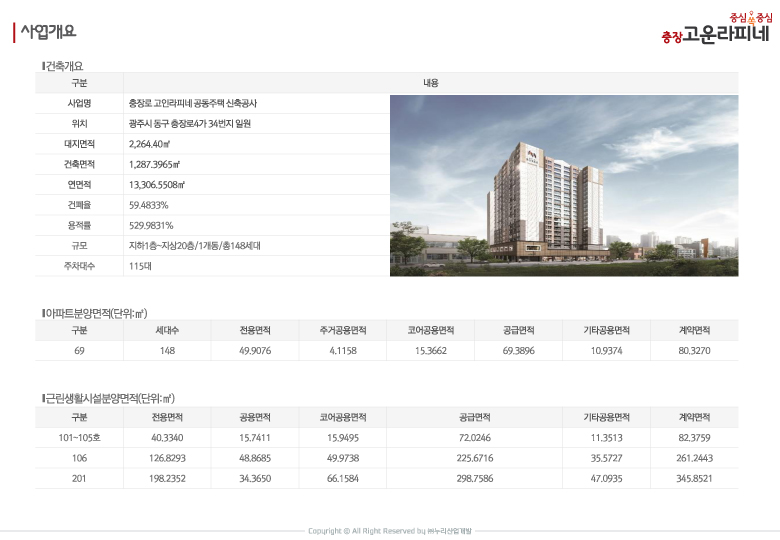Click the 106 row label
780x540 pixels.
(x=79, y=458)
